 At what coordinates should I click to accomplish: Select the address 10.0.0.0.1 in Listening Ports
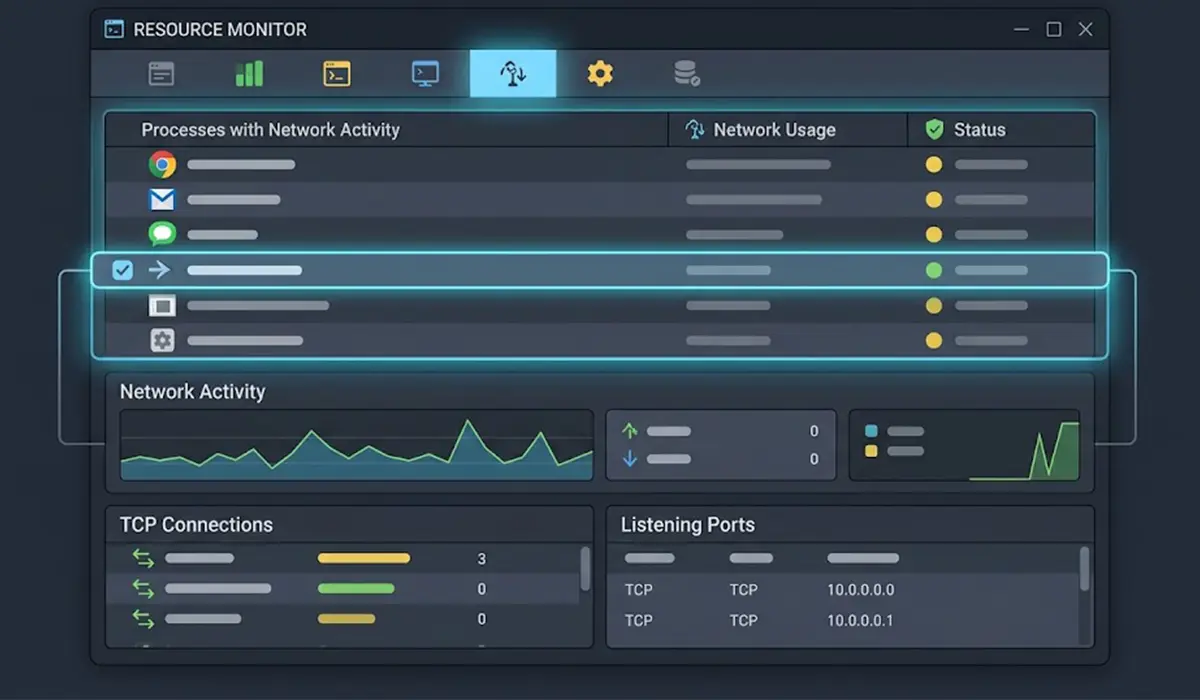[x=860, y=620]
